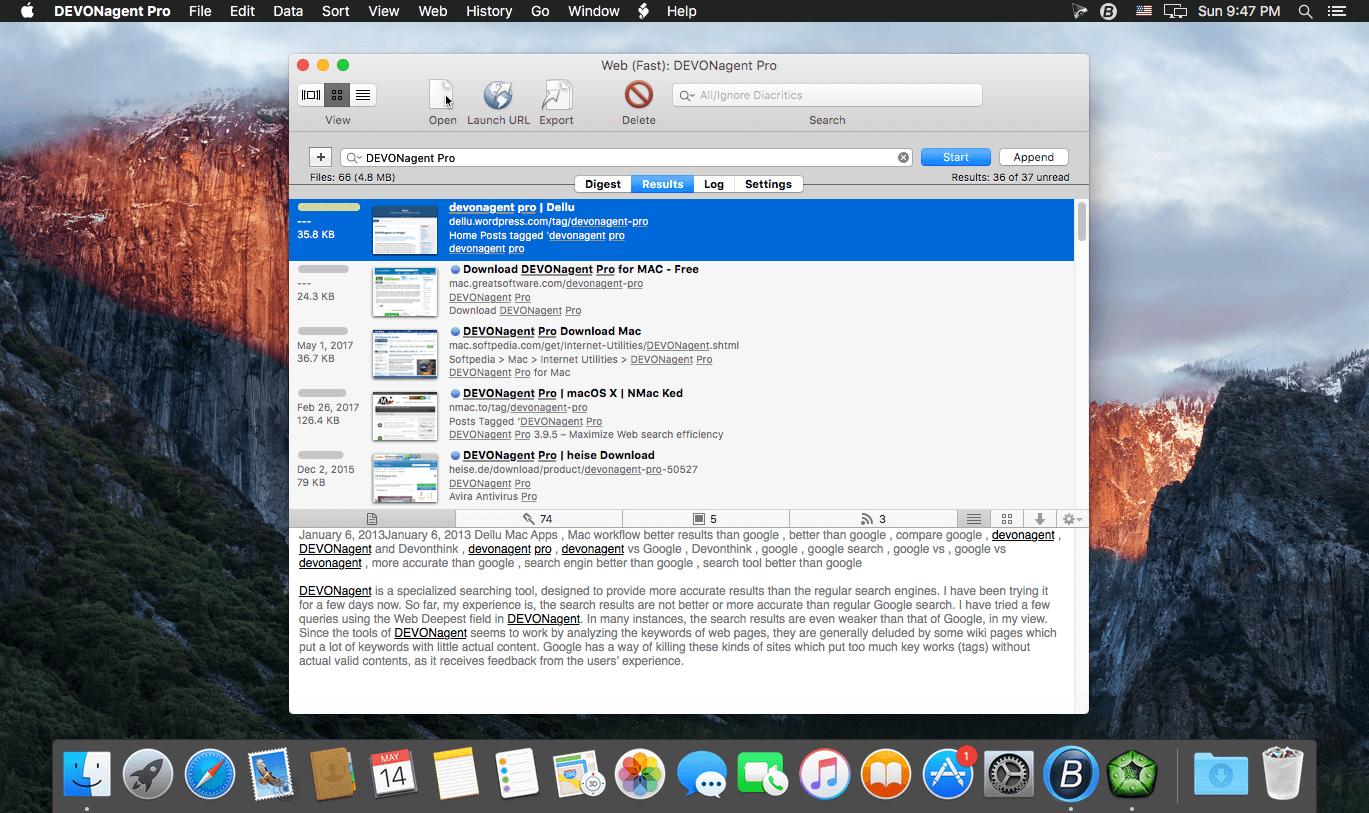Image resolution: width=1369 pixels, height=813 pixels.
Task: Open the input source flag menu
Action: (x=1144, y=11)
